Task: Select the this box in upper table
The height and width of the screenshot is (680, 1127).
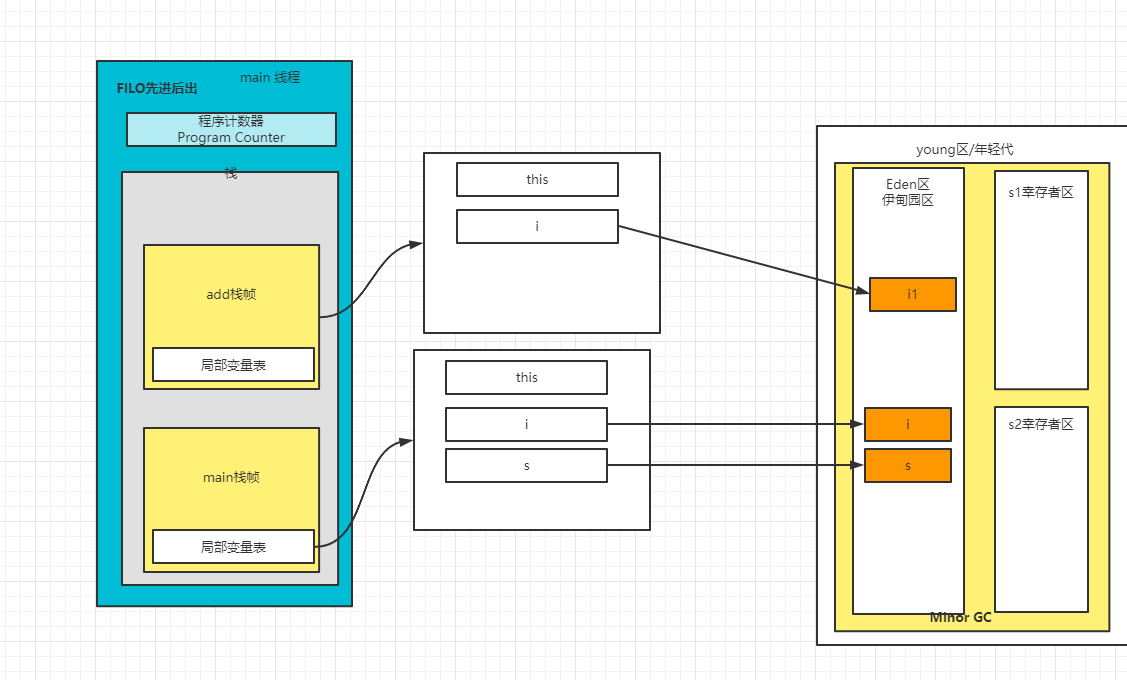Action: [537, 179]
